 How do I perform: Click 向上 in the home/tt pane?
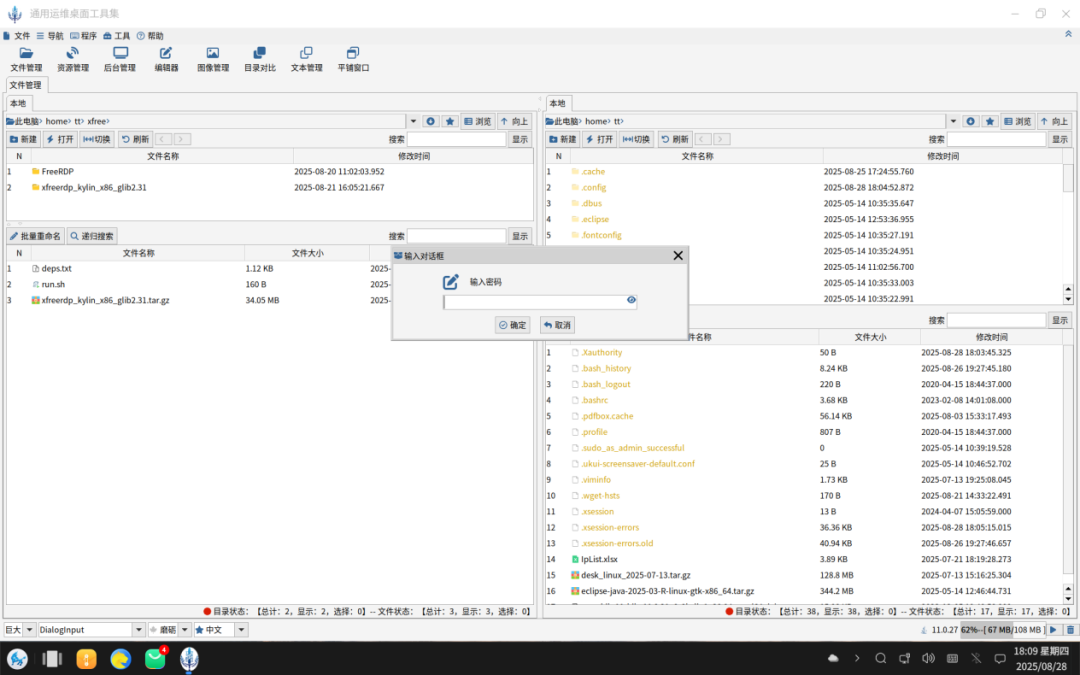(1055, 121)
